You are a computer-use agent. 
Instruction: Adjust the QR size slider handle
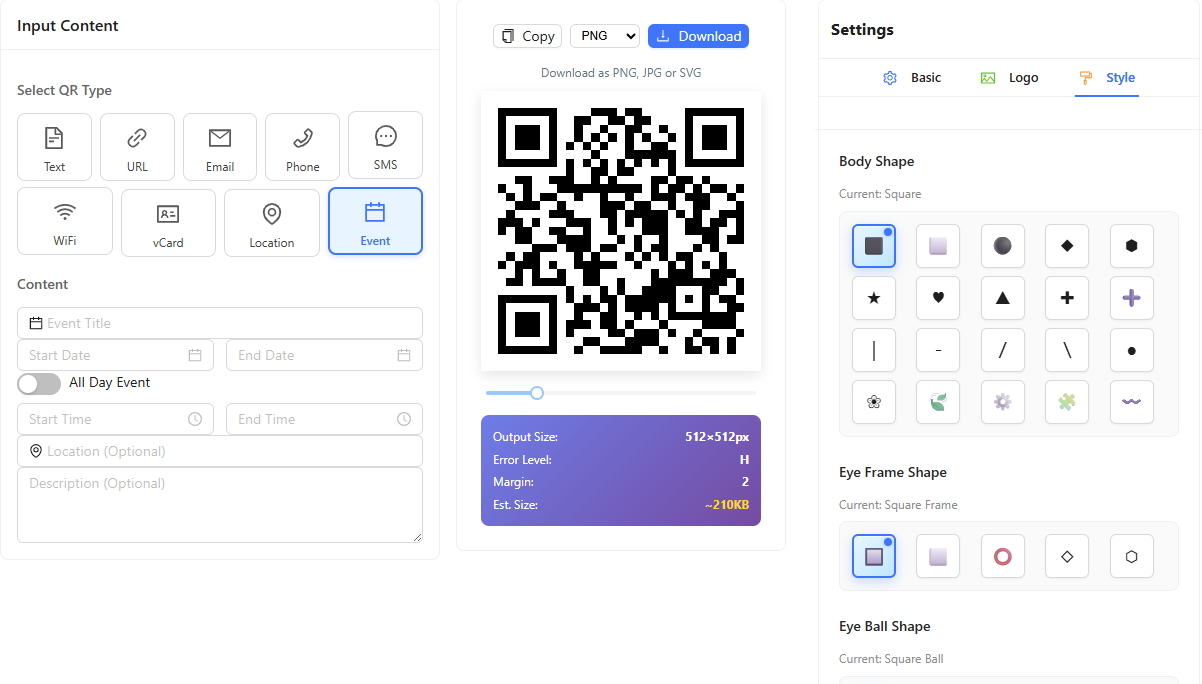pyautogui.click(x=537, y=393)
